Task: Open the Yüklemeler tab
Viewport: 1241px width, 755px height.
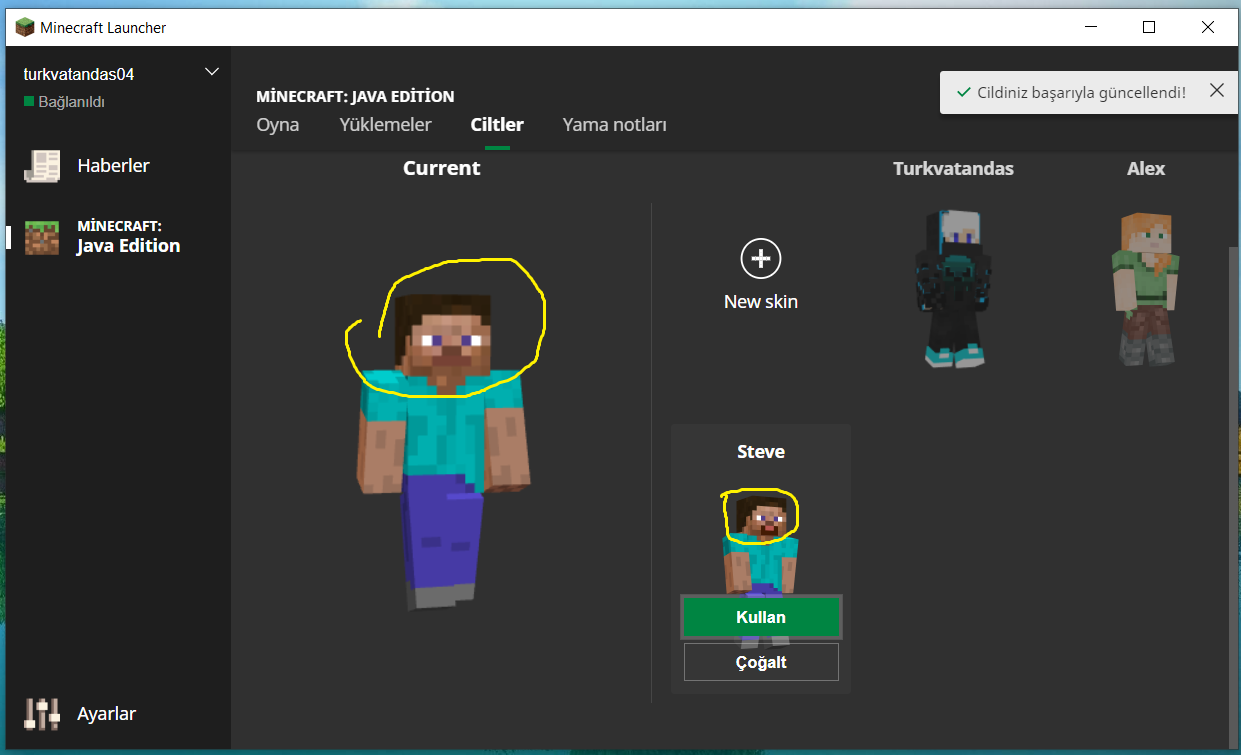Action: 385,125
